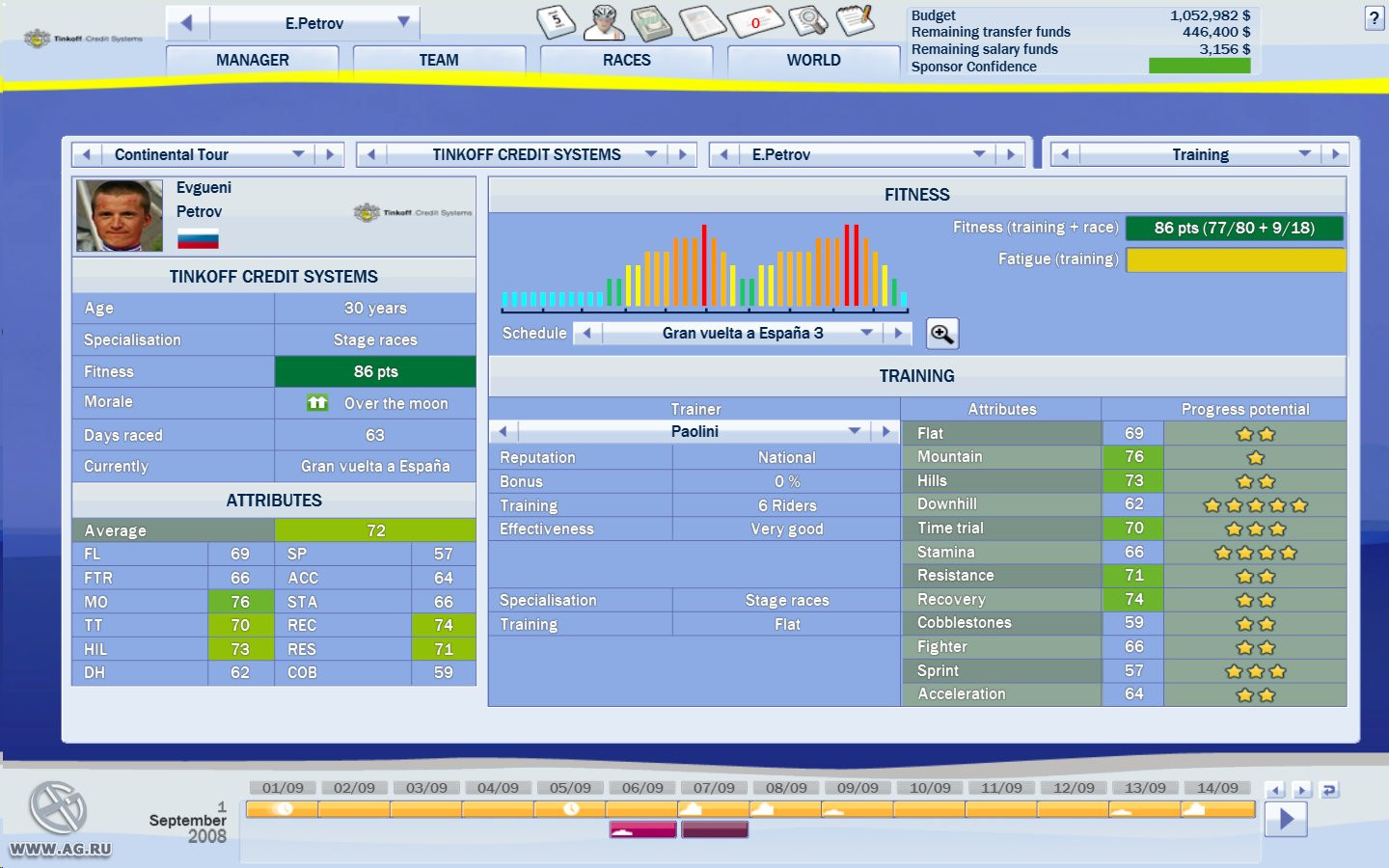
Task: Go to previous schedule before Gran vuelta a España 3
Action: tap(586, 333)
